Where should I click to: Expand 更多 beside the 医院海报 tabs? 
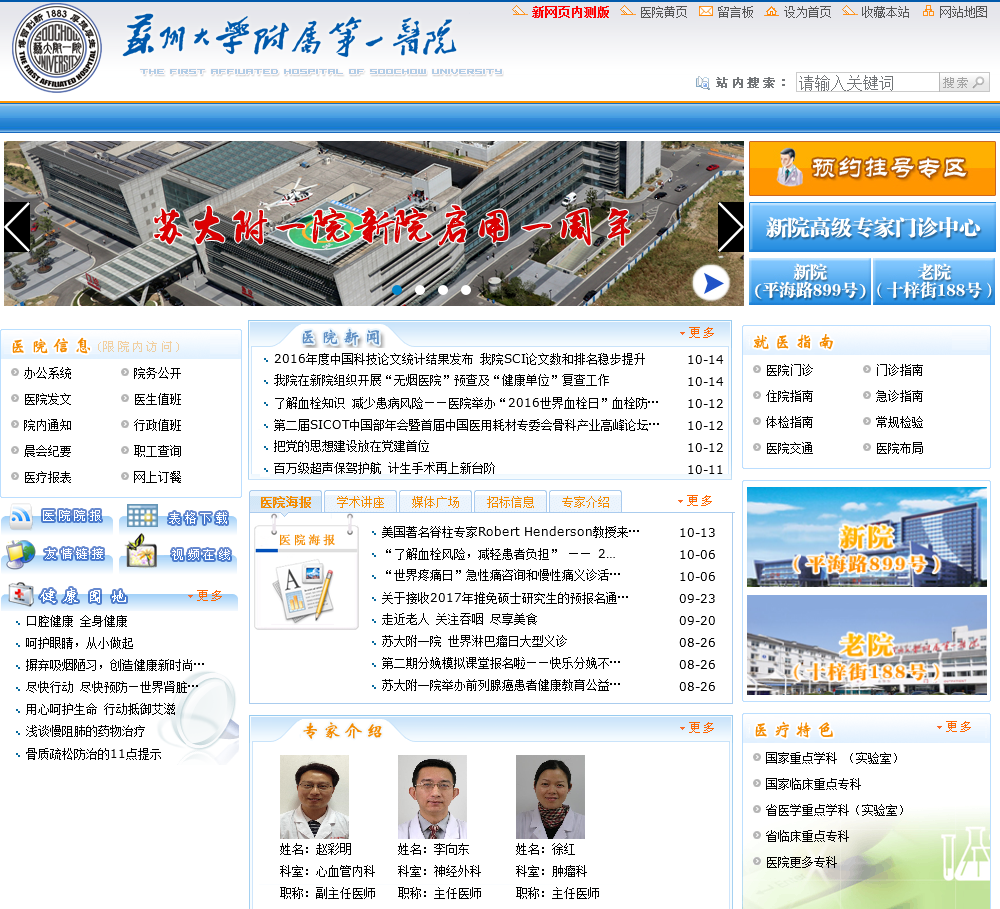[x=695, y=501]
